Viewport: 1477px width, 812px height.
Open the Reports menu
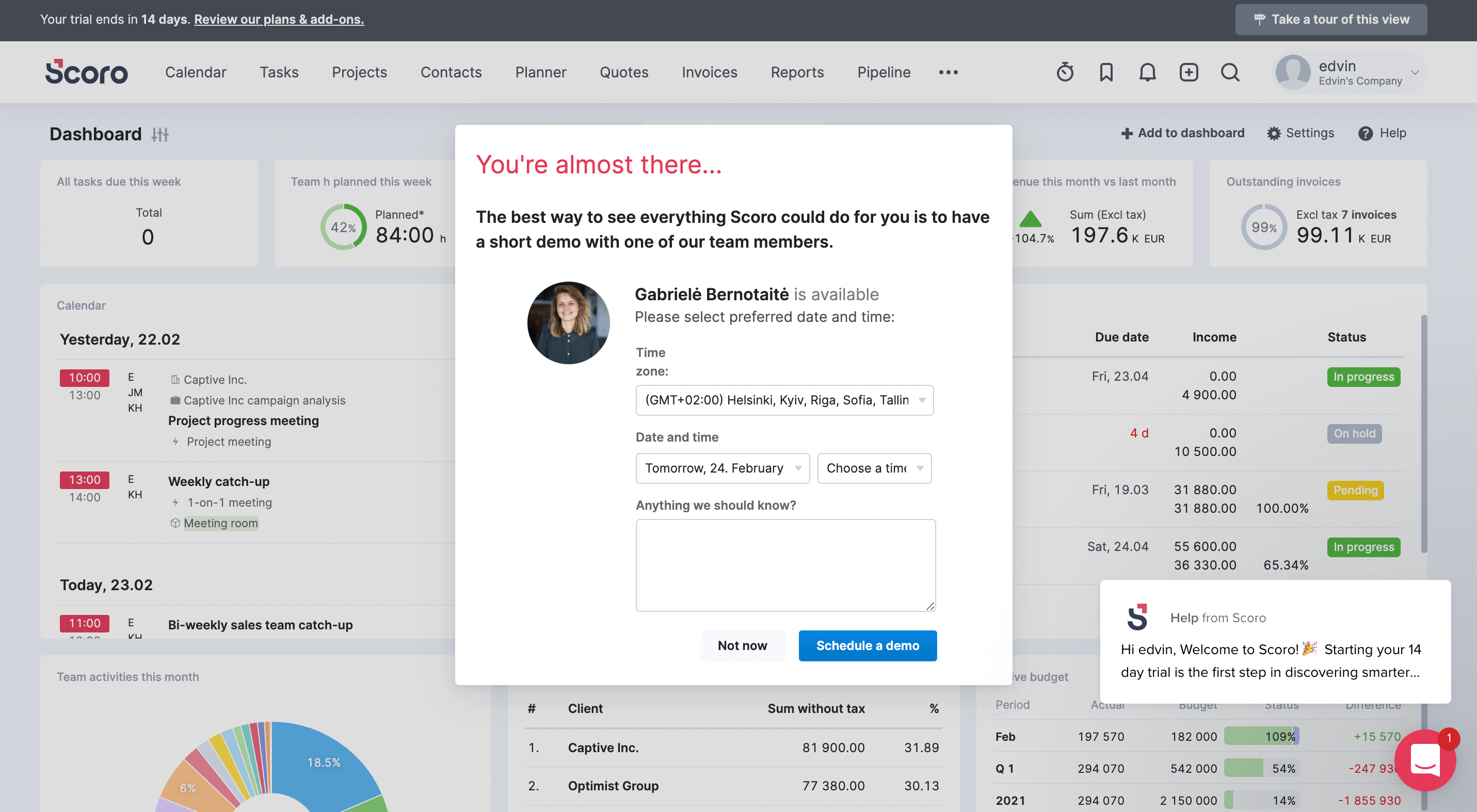(x=797, y=72)
